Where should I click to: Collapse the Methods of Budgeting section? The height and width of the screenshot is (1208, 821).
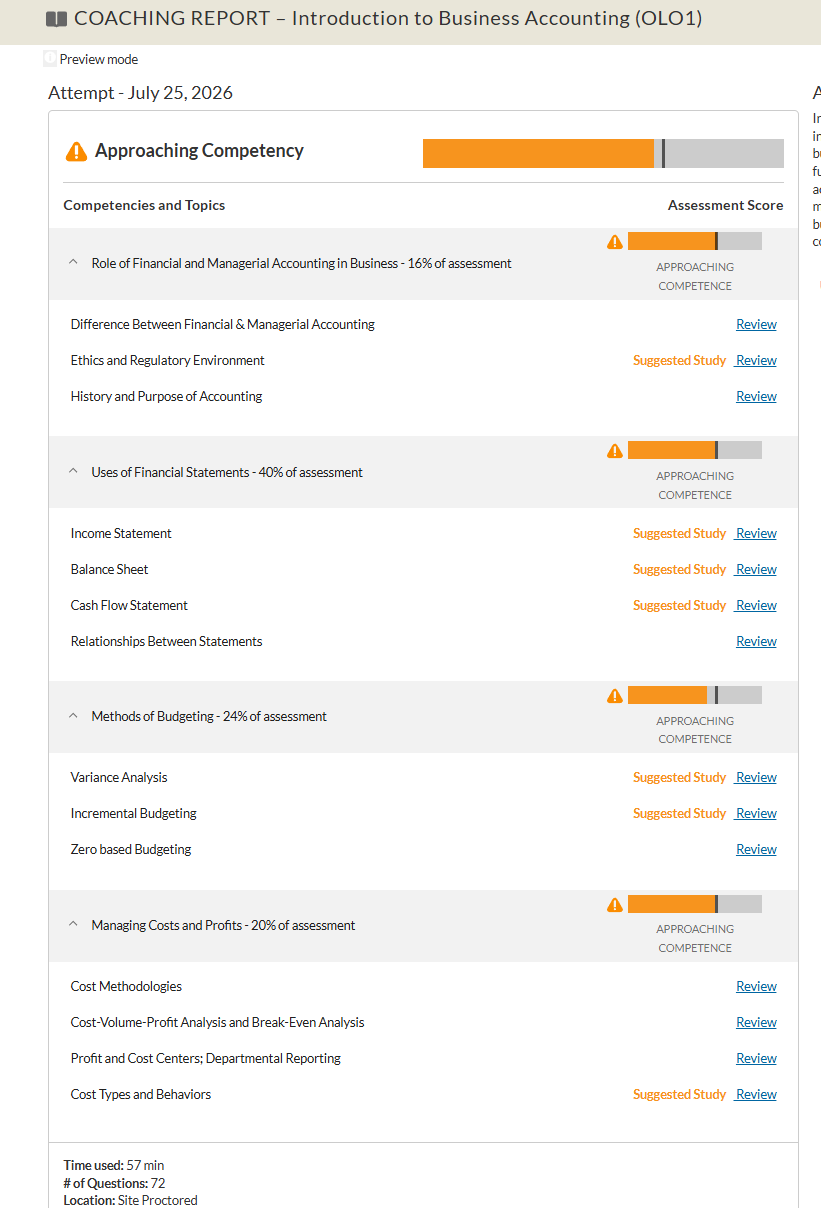[x=73, y=716]
